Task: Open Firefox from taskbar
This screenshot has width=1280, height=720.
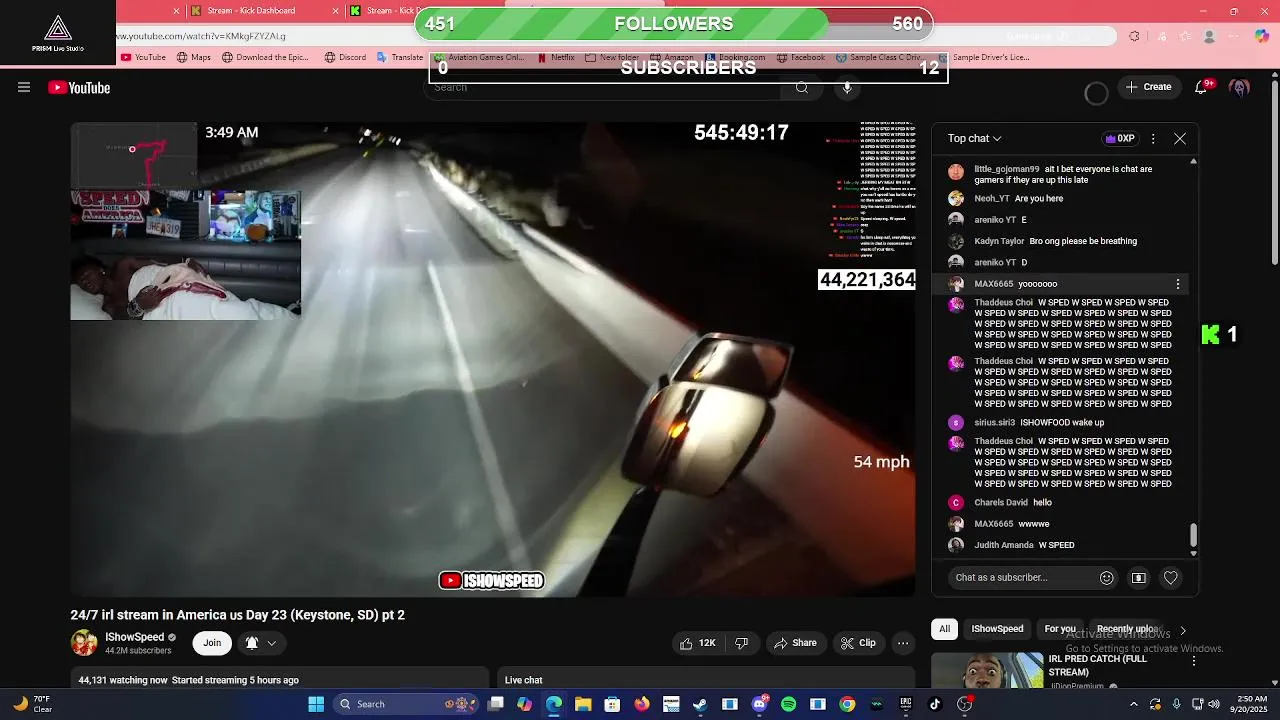Action: [x=642, y=704]
